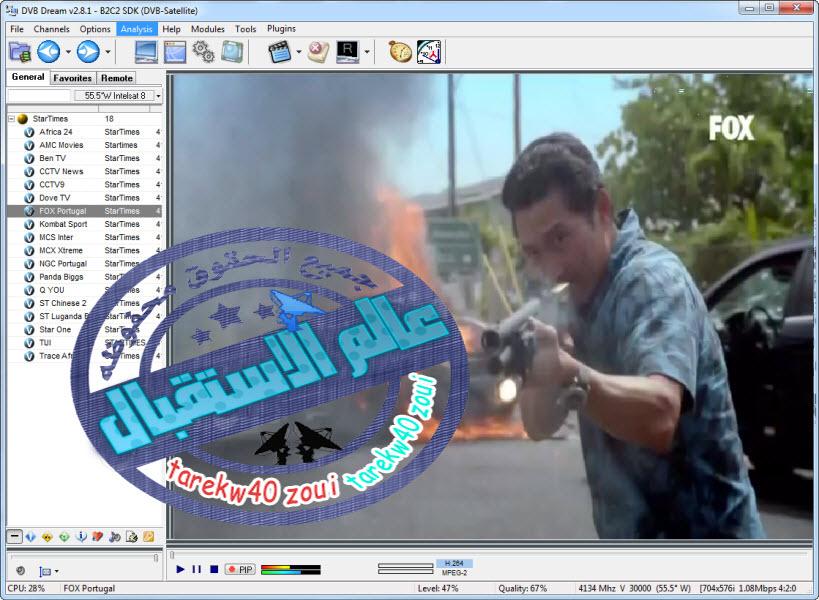Collapse the StarTimes provider tree node
819x600 pixels.
coord(11,119)
